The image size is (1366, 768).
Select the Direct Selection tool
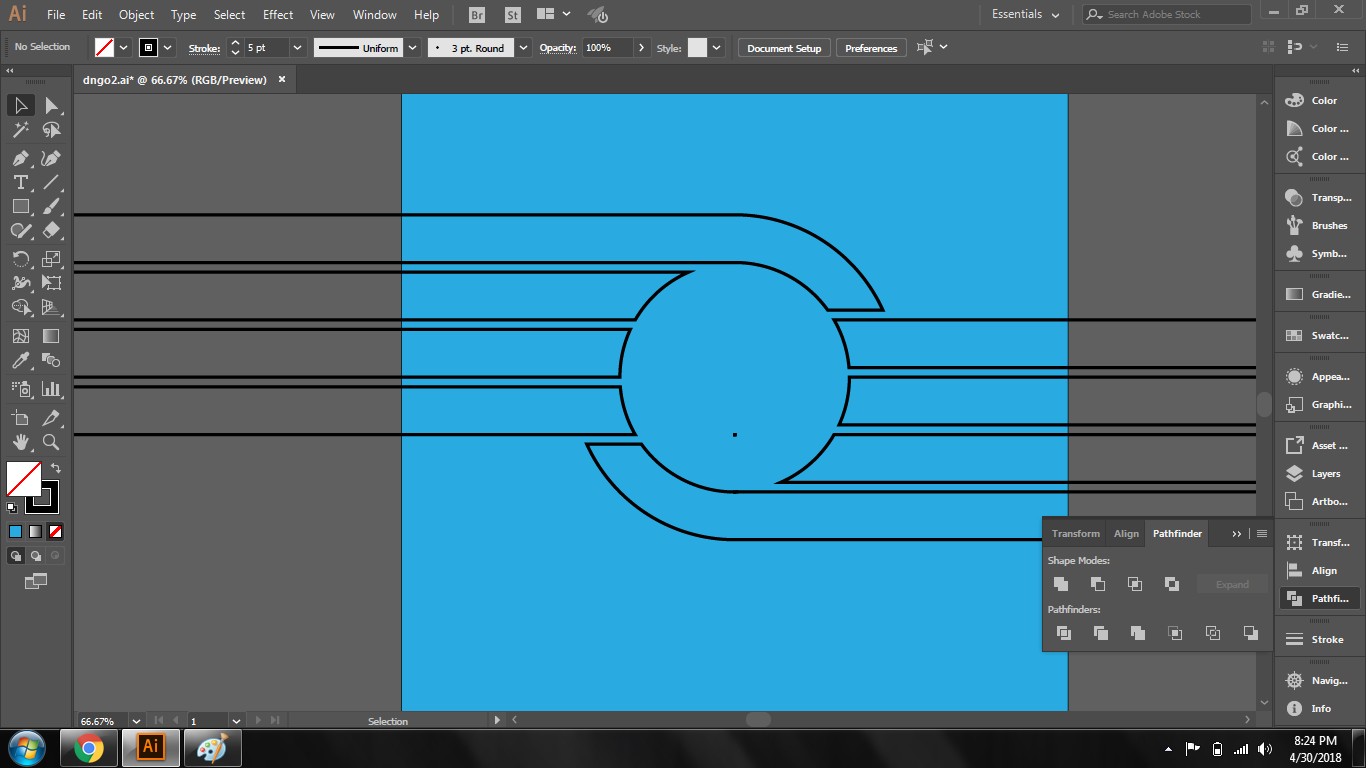(52, 106)
